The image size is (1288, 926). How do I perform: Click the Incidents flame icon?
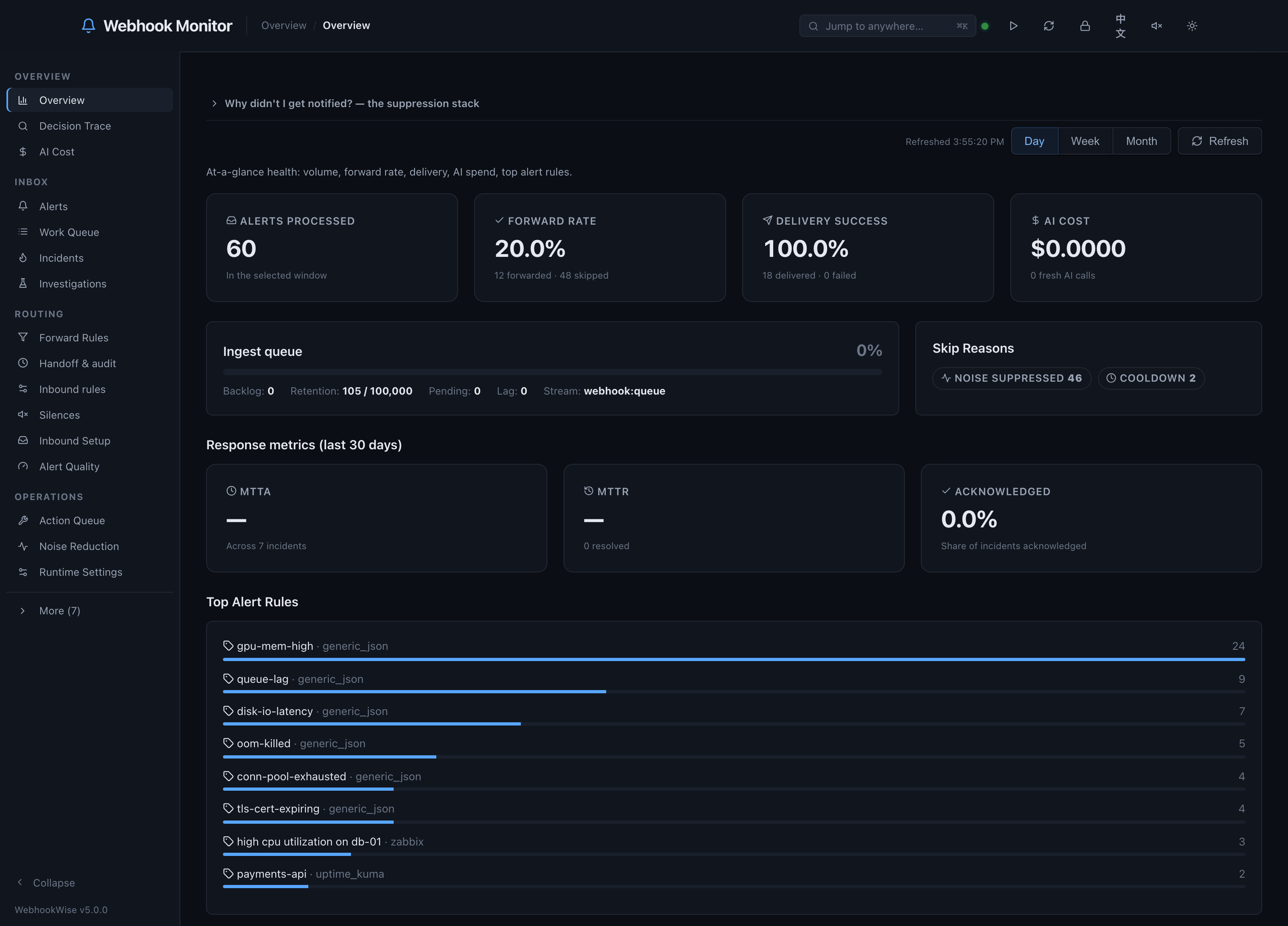pyautogui.click(x=23, y=257)
